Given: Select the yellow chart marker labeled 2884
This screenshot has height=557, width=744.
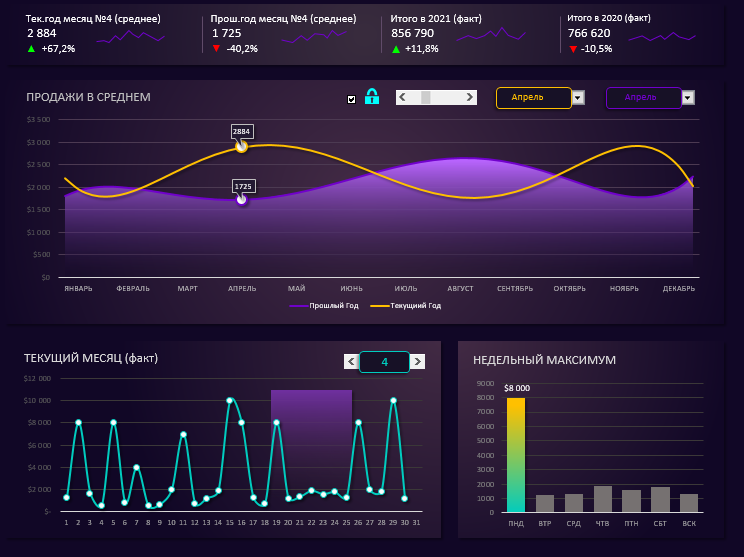Looking at the screenshot, I should pos(241,147).
